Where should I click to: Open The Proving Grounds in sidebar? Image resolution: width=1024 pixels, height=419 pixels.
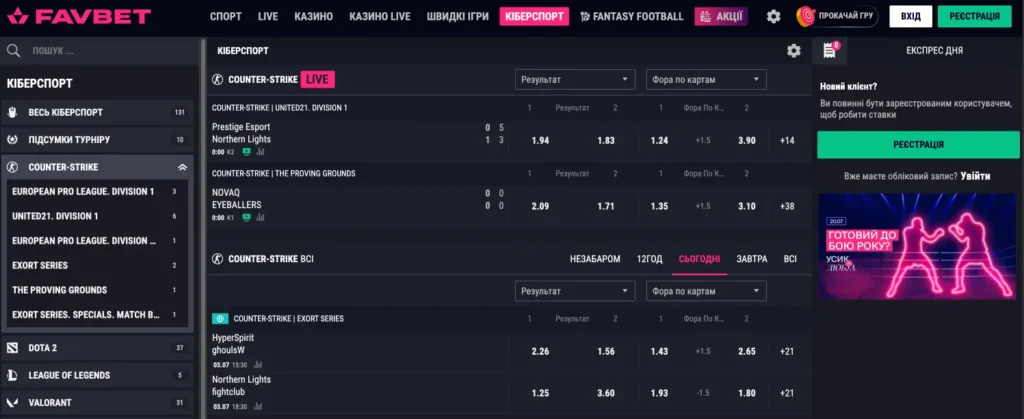coord(98,290)
